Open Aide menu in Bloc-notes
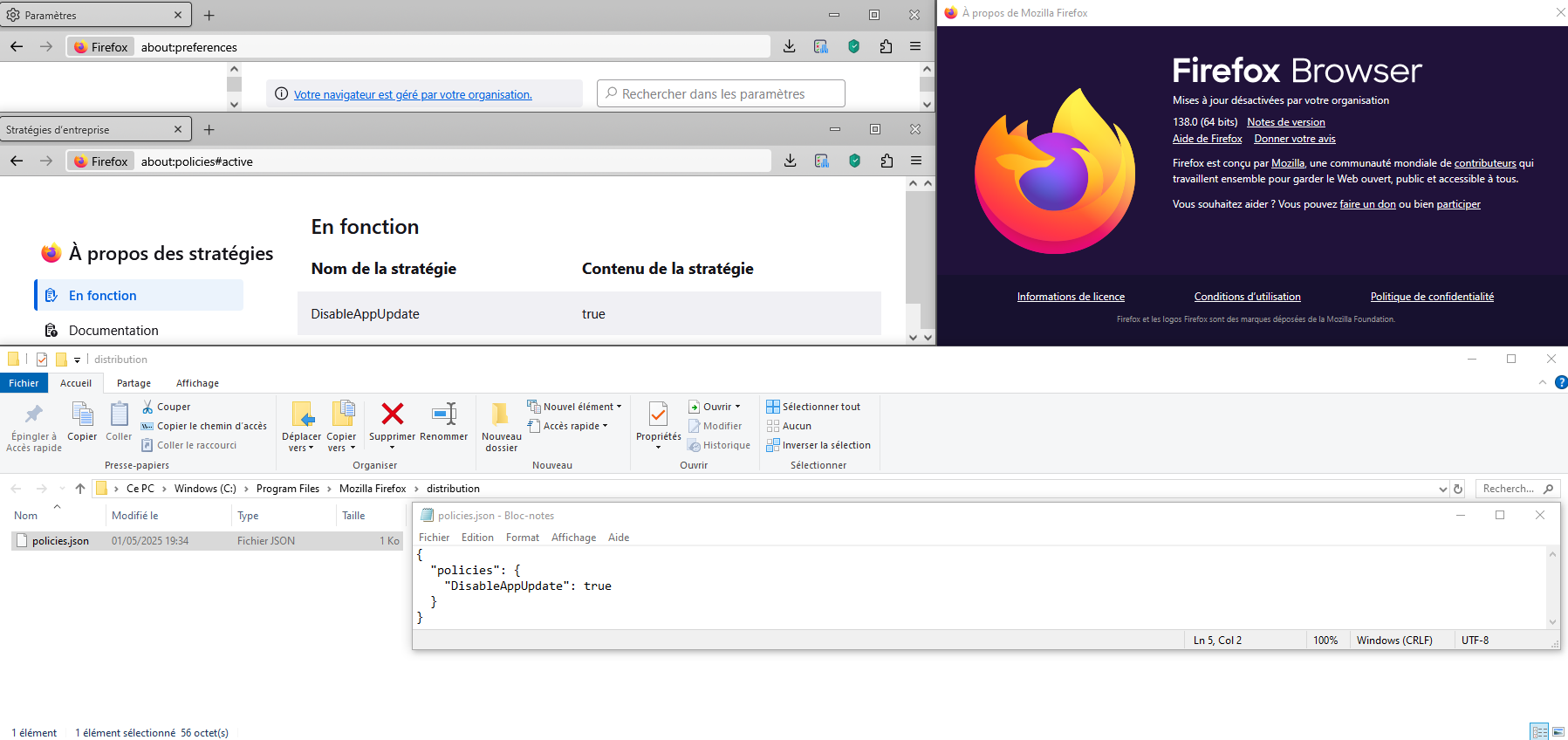Viewport: 1568px width, 740px height. [619, 538]
